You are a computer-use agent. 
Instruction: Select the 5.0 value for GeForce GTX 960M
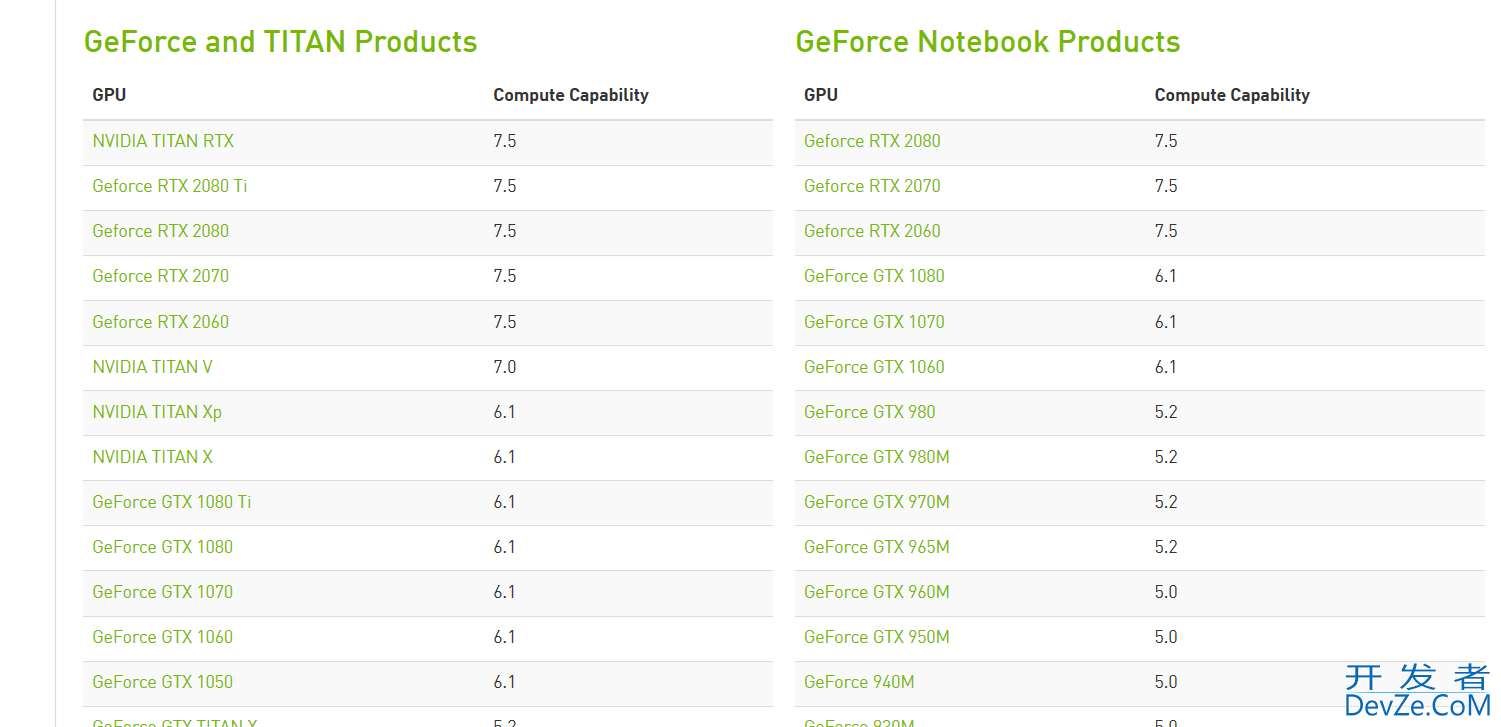(1166, 592)
